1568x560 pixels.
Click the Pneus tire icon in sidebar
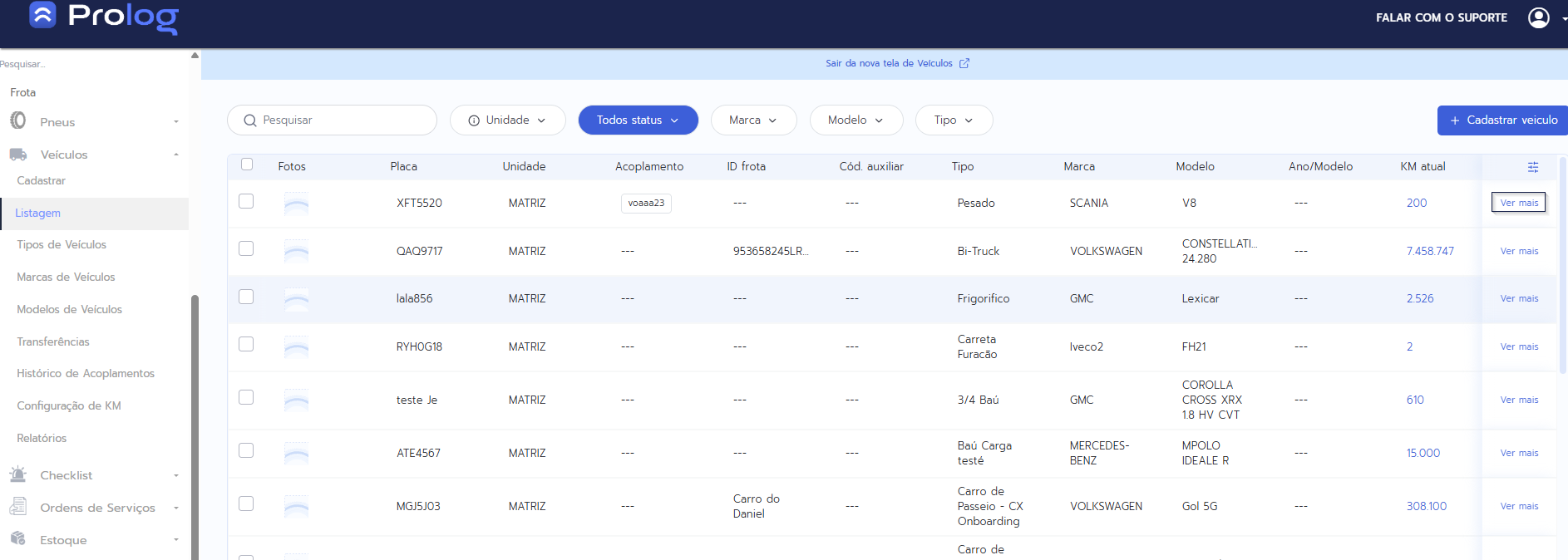[18, 121]
